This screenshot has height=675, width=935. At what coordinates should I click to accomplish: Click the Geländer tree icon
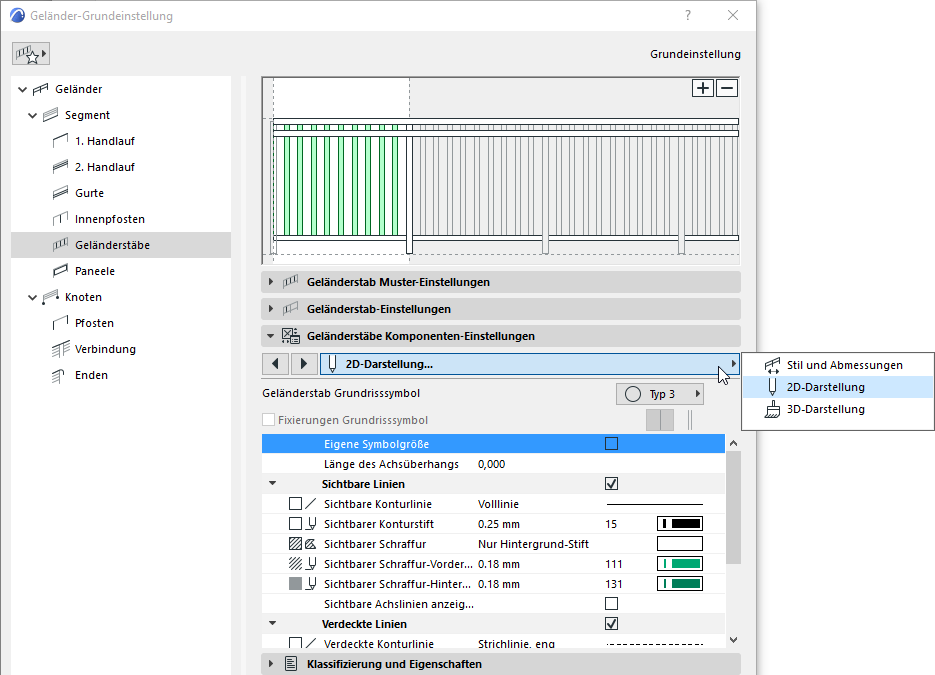click(x=41, y=89)
